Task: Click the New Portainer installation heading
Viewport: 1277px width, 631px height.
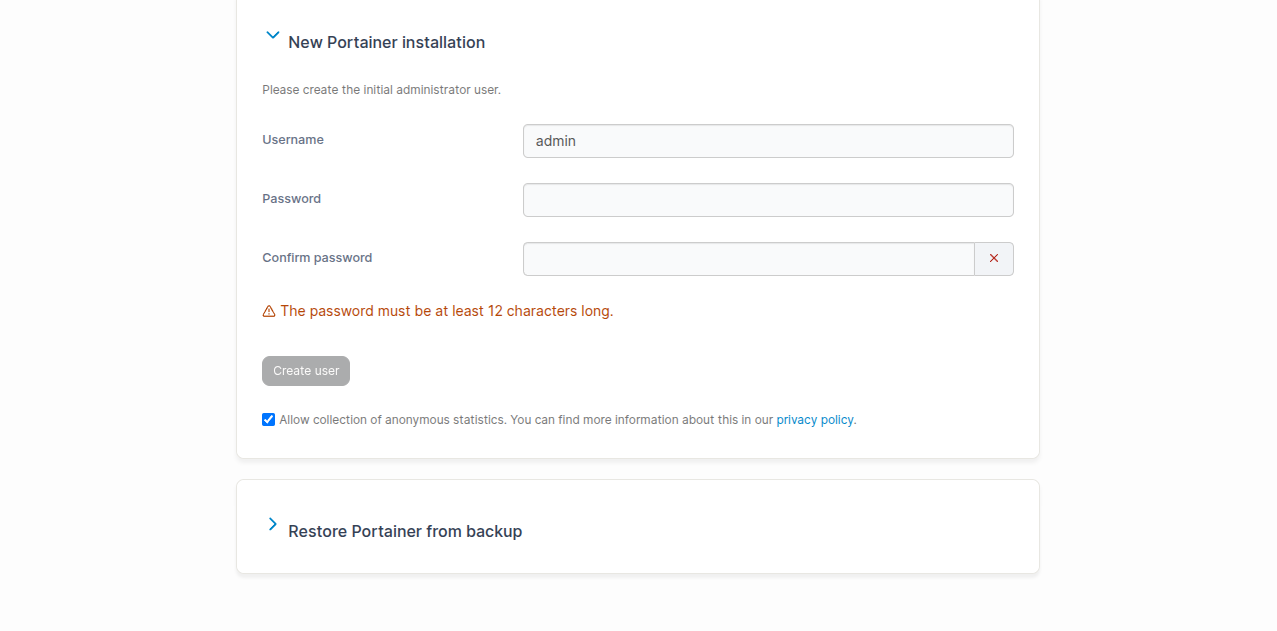Action: pos(387,42)
